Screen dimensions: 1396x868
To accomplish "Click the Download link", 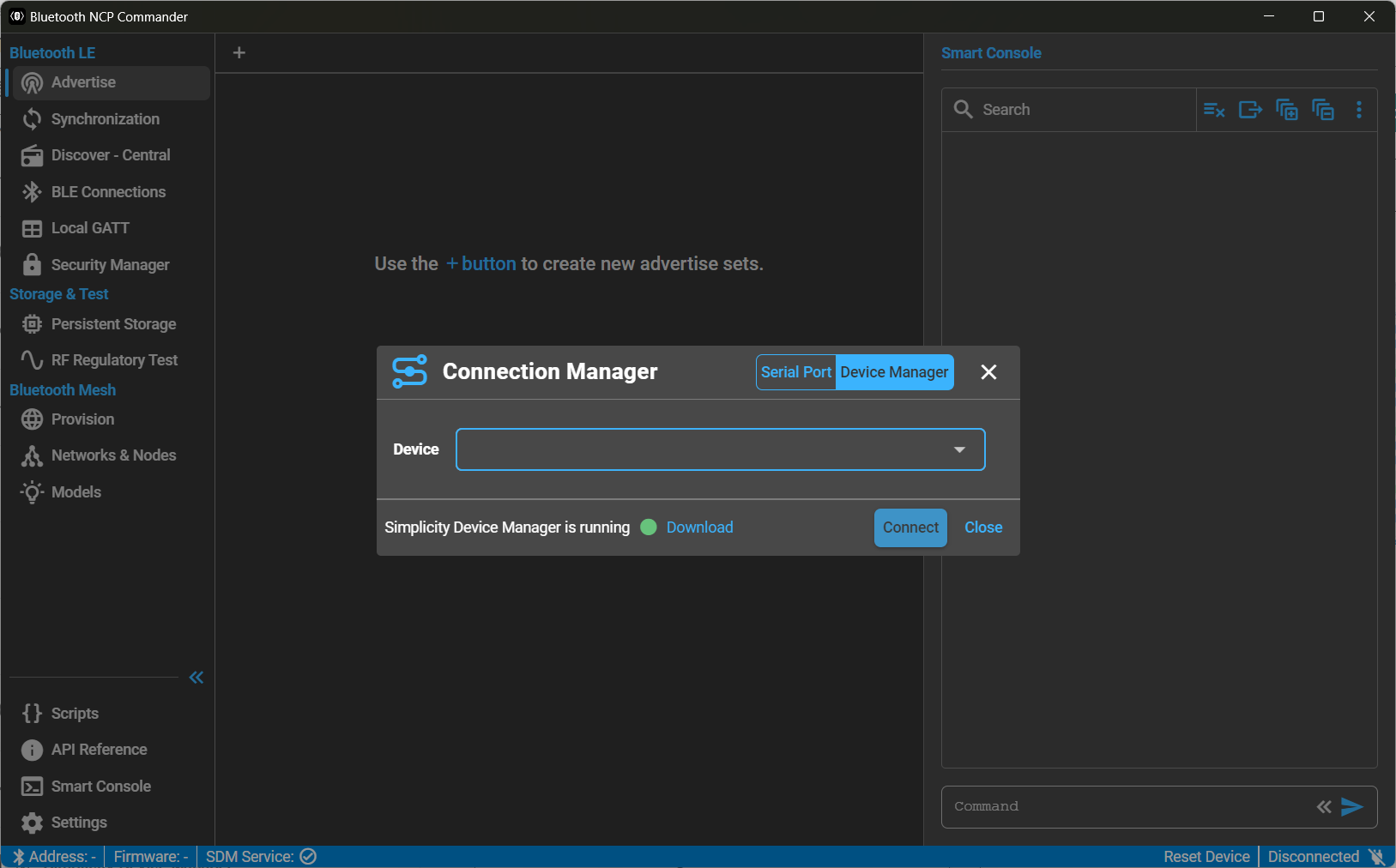I will [x=699, y=527].
